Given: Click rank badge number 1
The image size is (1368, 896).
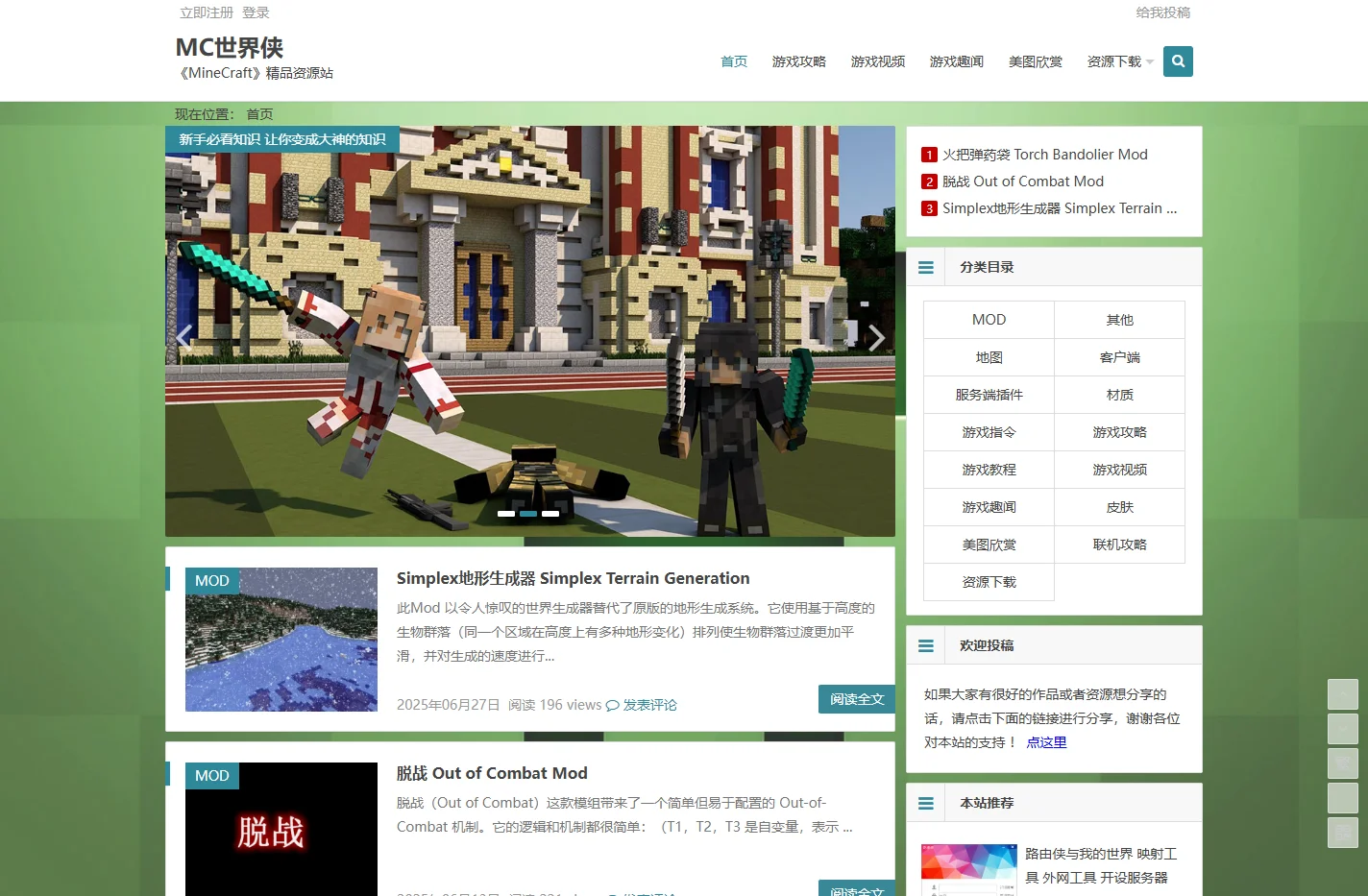Looking at the screenshot, I should (x=929, y=155).
